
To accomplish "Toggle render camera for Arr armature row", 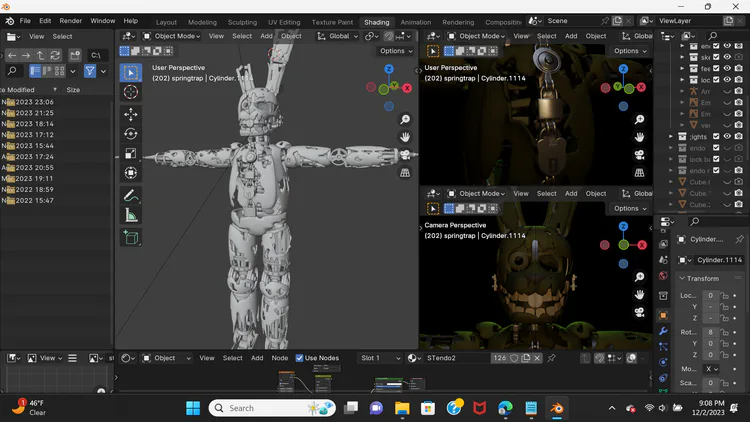I will (x=739, y=91).
